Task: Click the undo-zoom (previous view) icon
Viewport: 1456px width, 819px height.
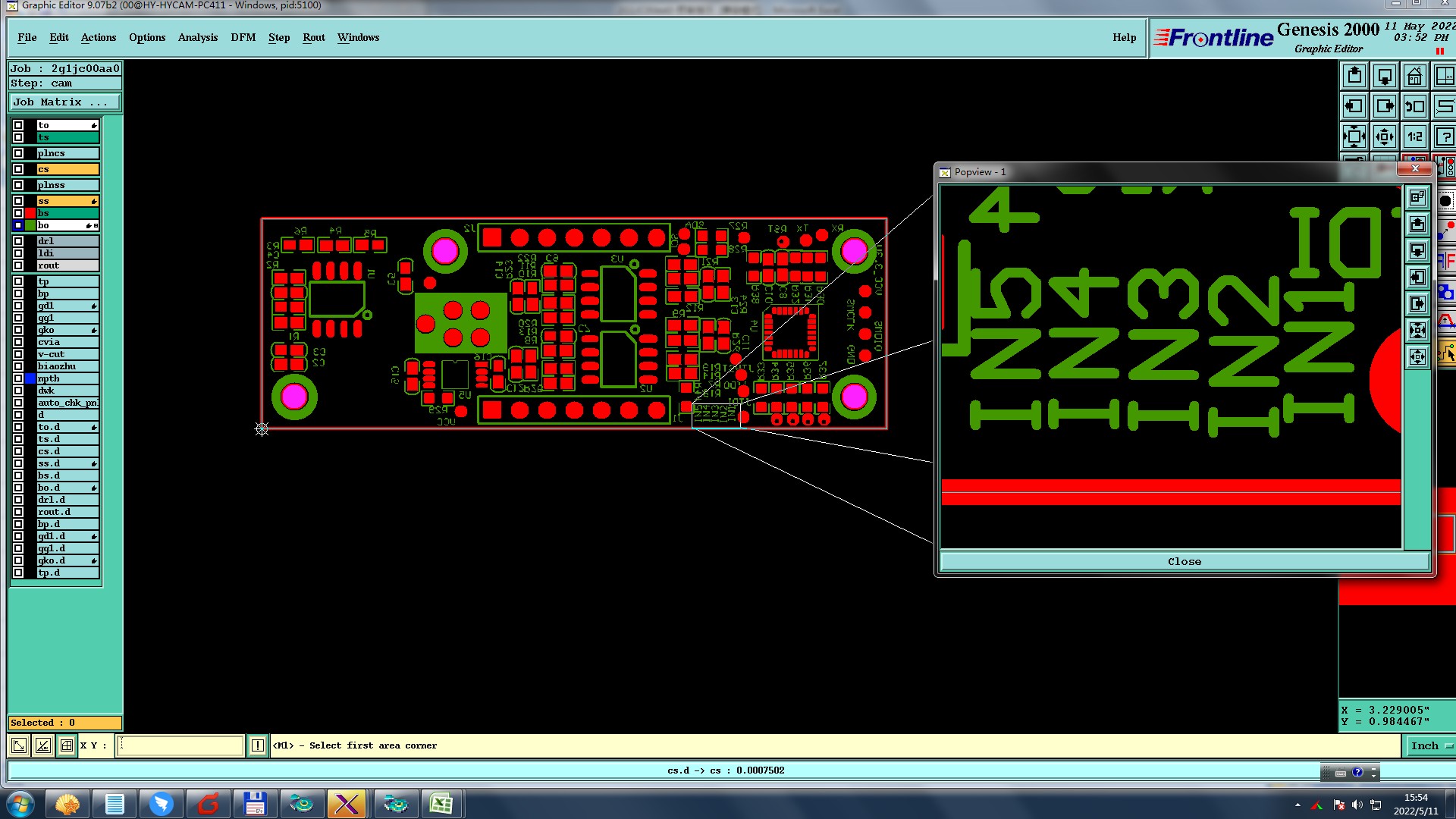Action: tap(1414, 106)
